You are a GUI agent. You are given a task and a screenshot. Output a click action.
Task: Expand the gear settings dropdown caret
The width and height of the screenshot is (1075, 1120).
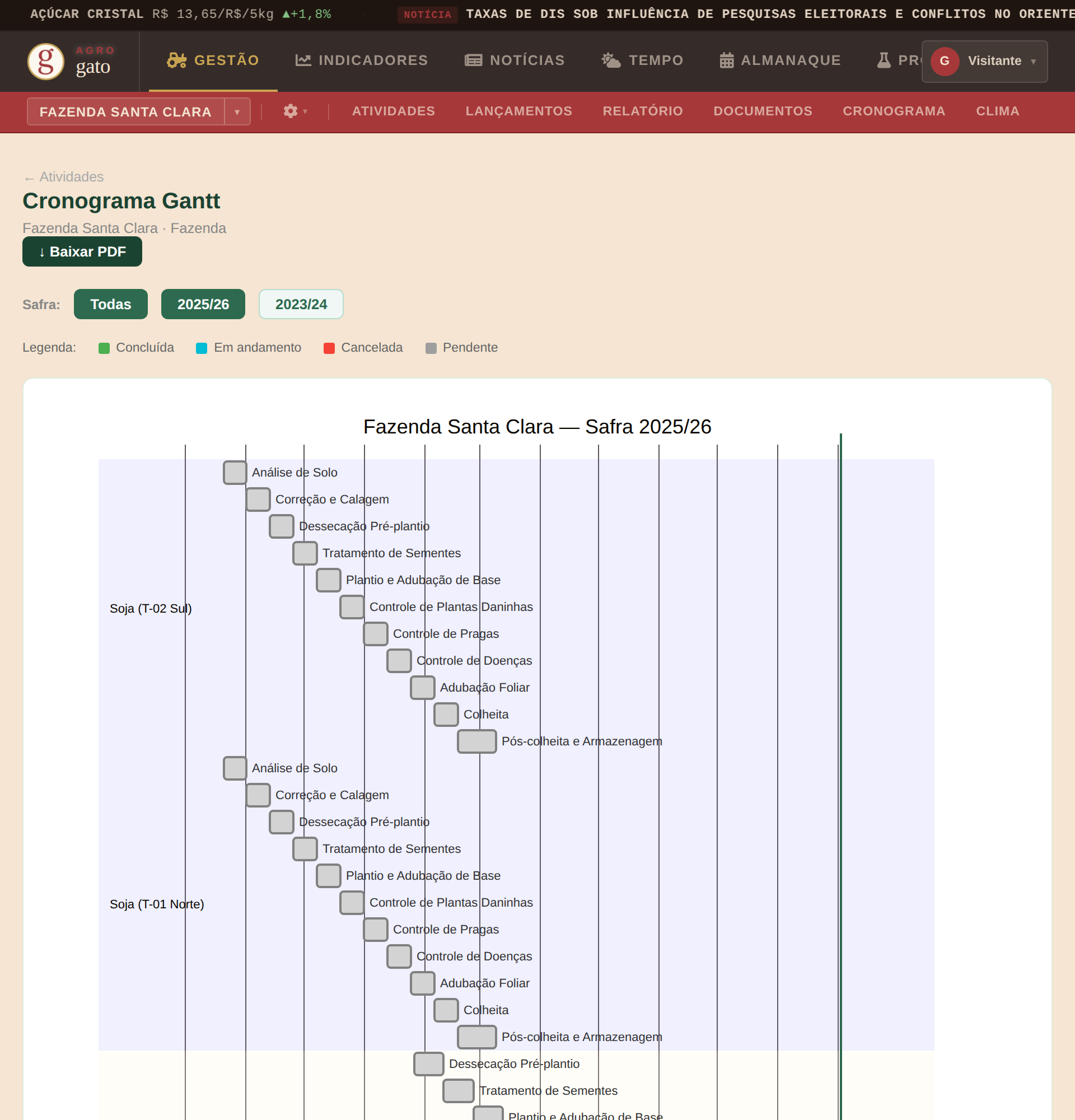306,111
